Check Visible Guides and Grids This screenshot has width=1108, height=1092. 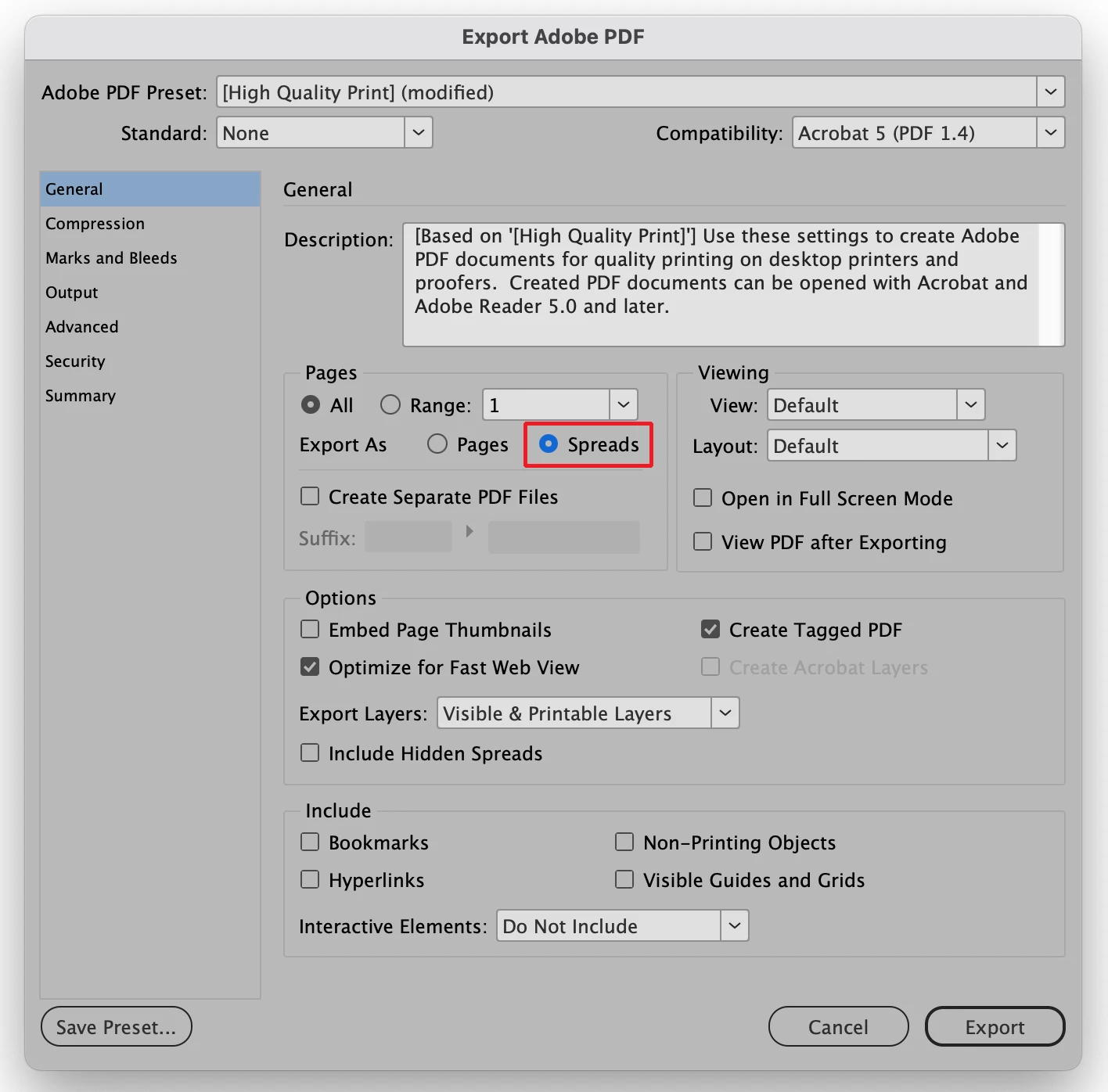click(624, 880)
